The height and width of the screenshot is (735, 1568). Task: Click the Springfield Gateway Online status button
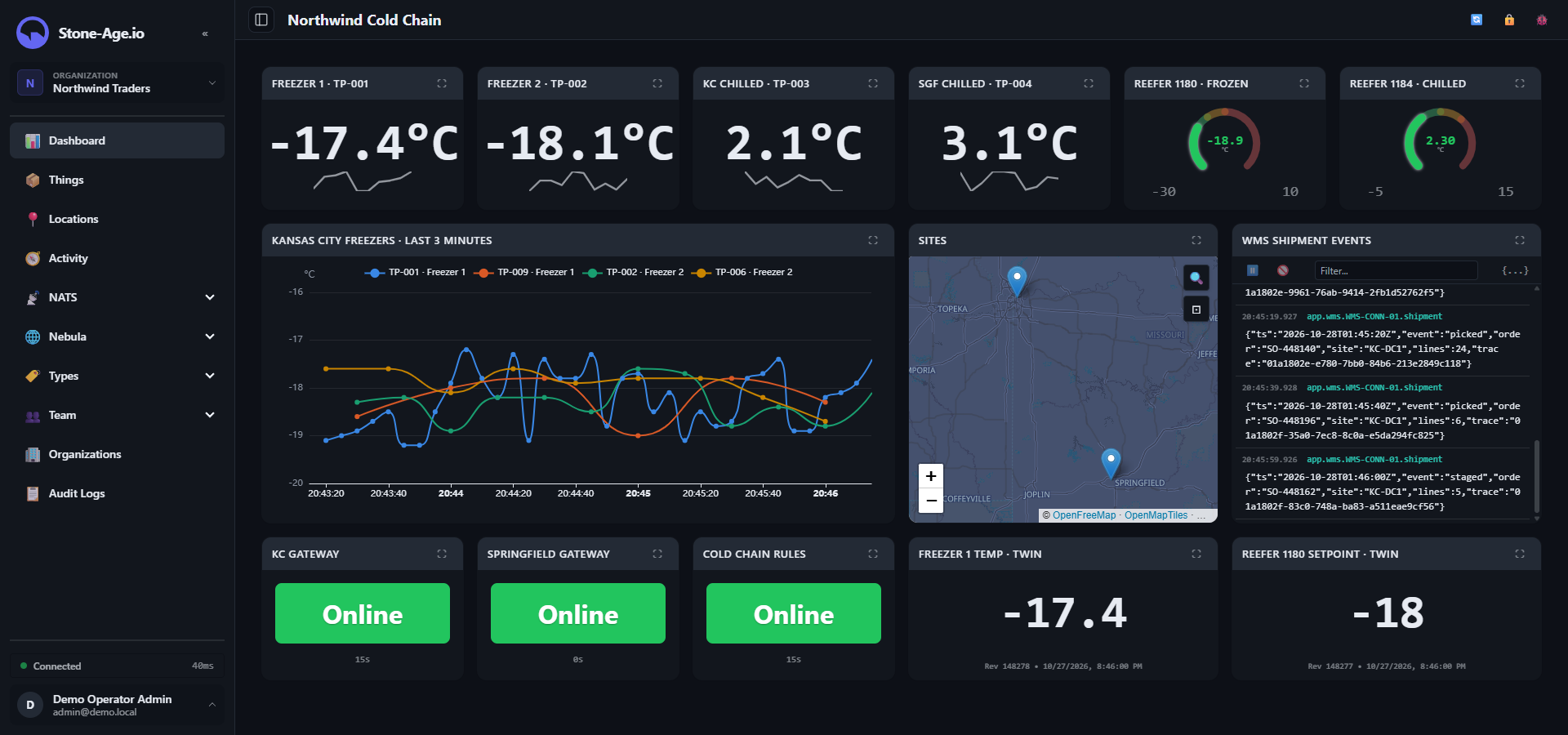(578, 613)
